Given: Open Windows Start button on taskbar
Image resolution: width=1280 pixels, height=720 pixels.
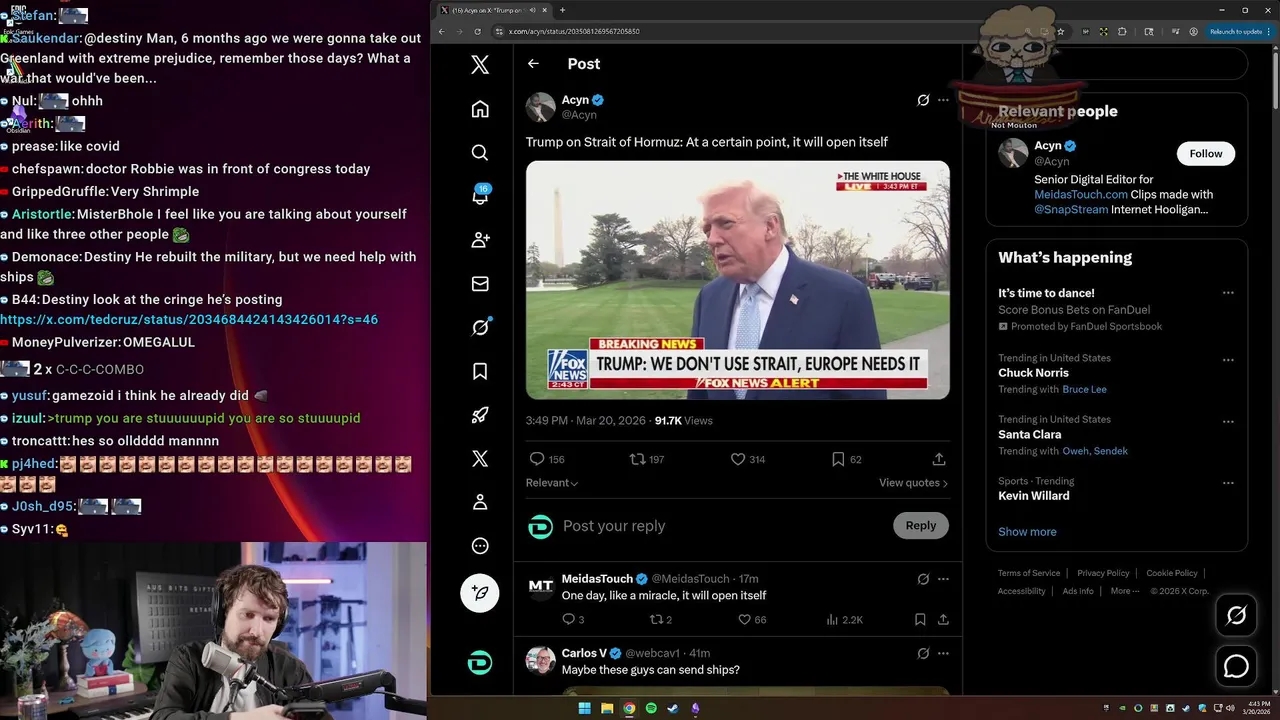Looking at the screenshot, I should (x=585, y=709).
